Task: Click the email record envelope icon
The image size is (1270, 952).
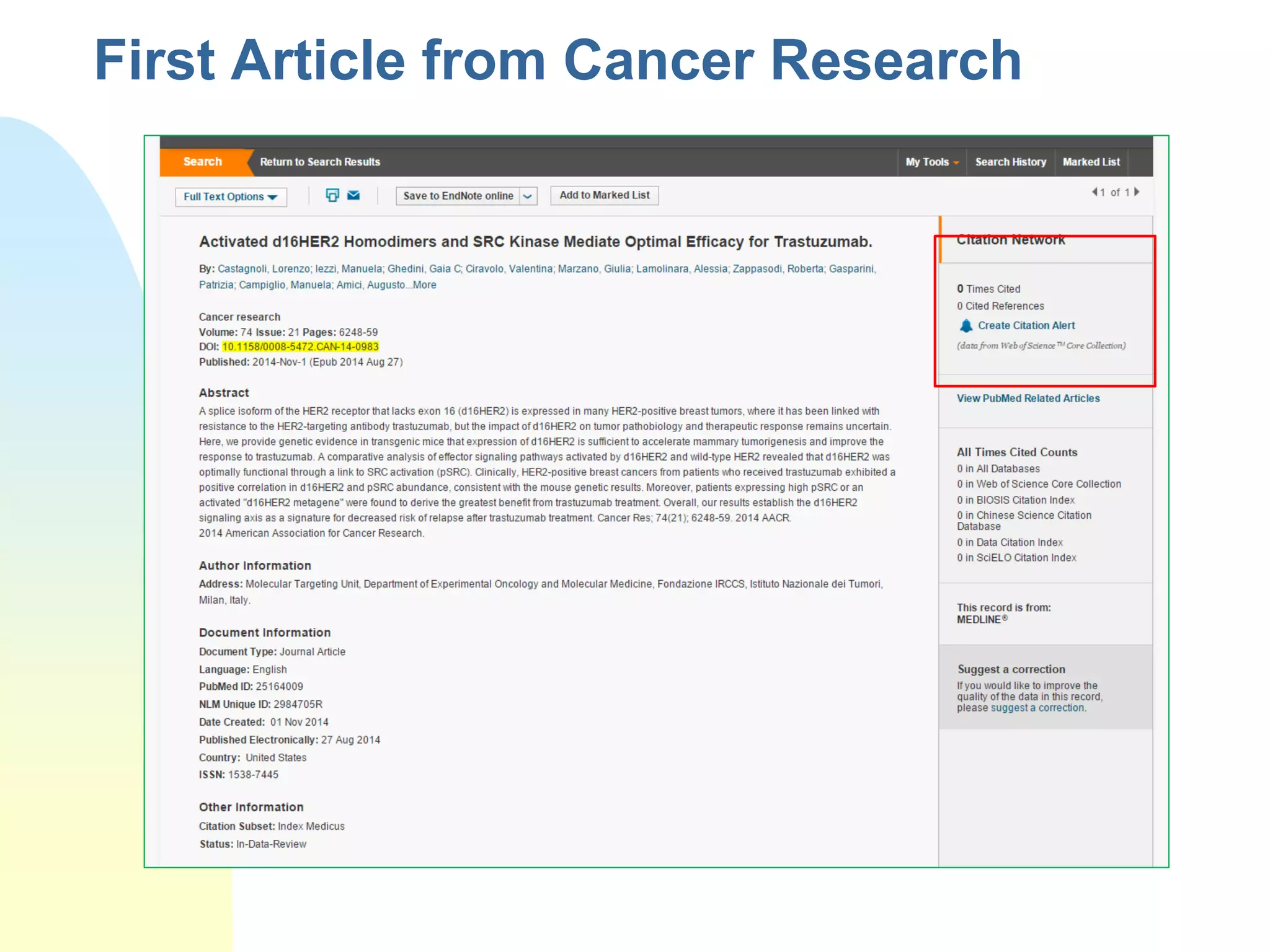Action: 353,195
